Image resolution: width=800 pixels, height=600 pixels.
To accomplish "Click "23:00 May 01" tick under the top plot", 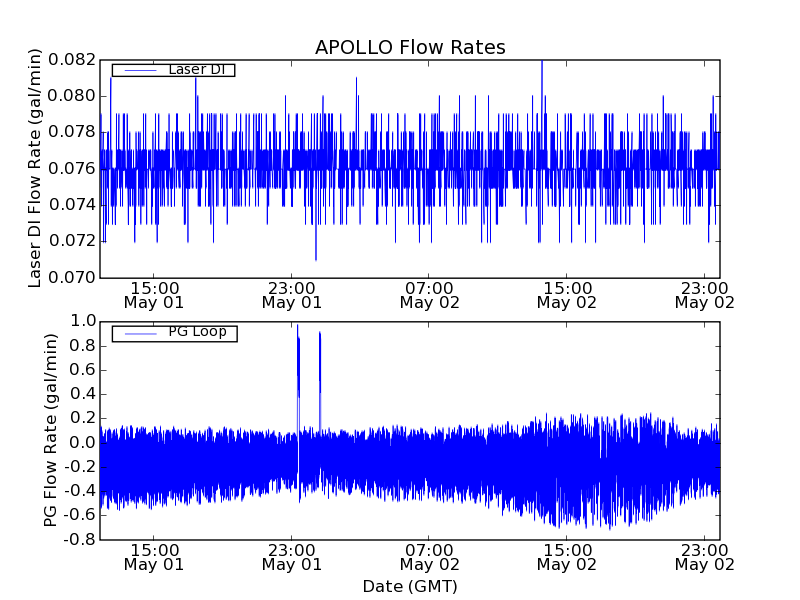I will coord(291,294).
